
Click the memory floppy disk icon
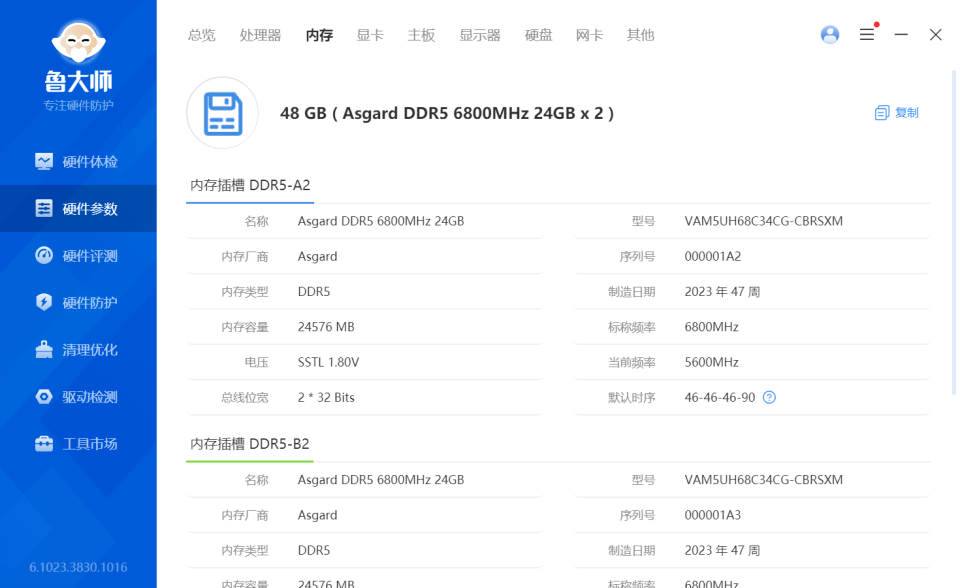click(x=222, y=113)
